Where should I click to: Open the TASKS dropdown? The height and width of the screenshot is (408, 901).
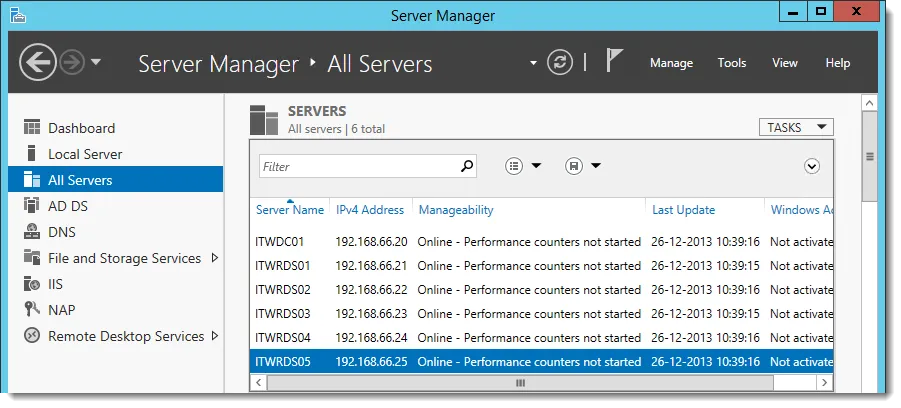tap(796, 128)
